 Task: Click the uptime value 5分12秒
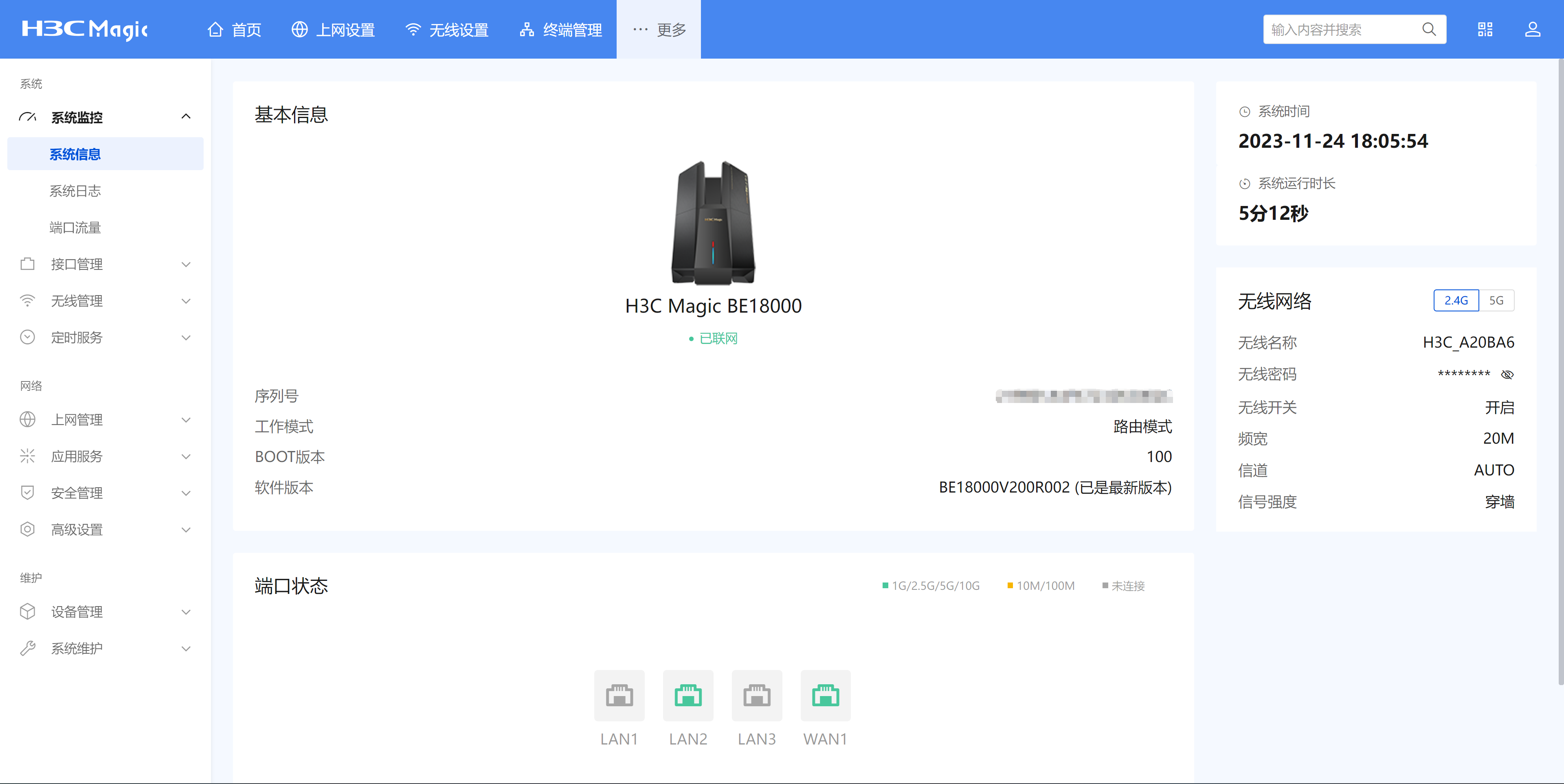click(1273, 214)
